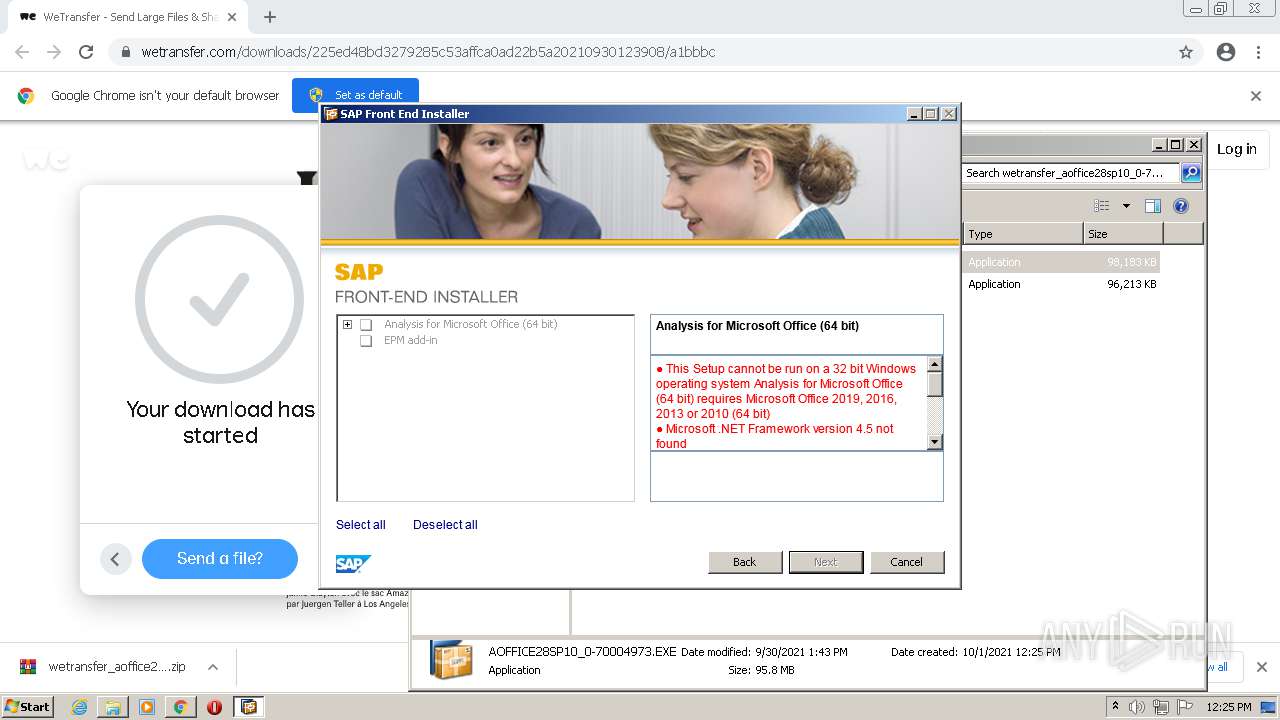
Task: Click the WeTransfer logo
Action: tap(46, 158)
